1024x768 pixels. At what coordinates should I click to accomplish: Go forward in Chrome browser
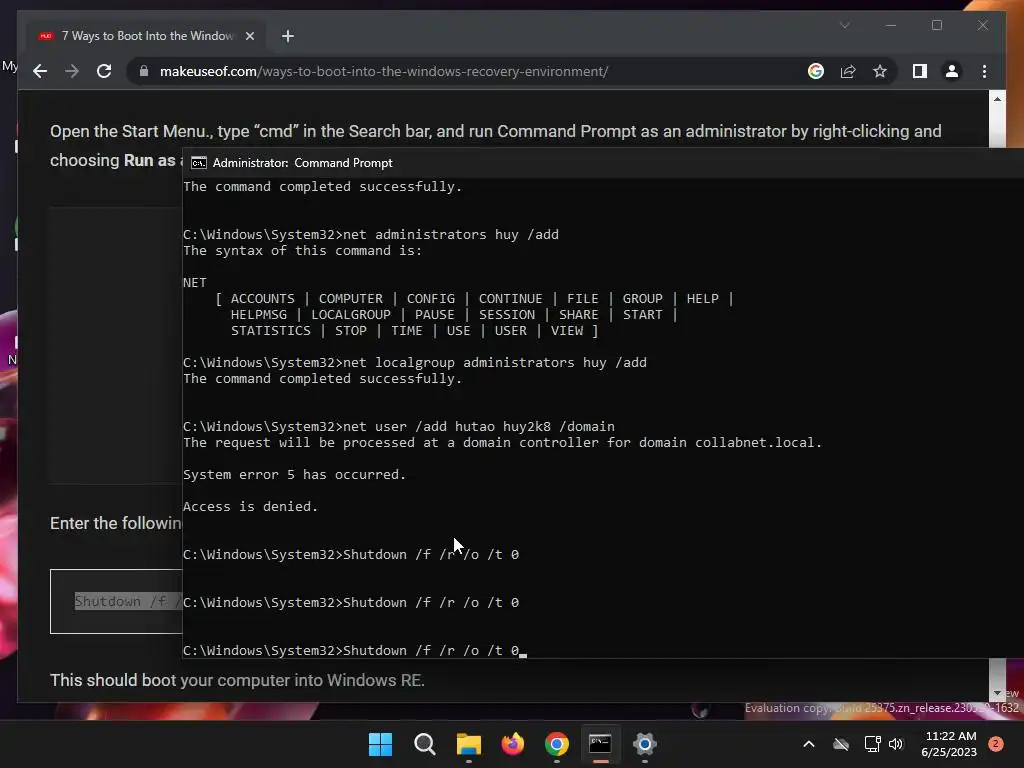[72, 71]
